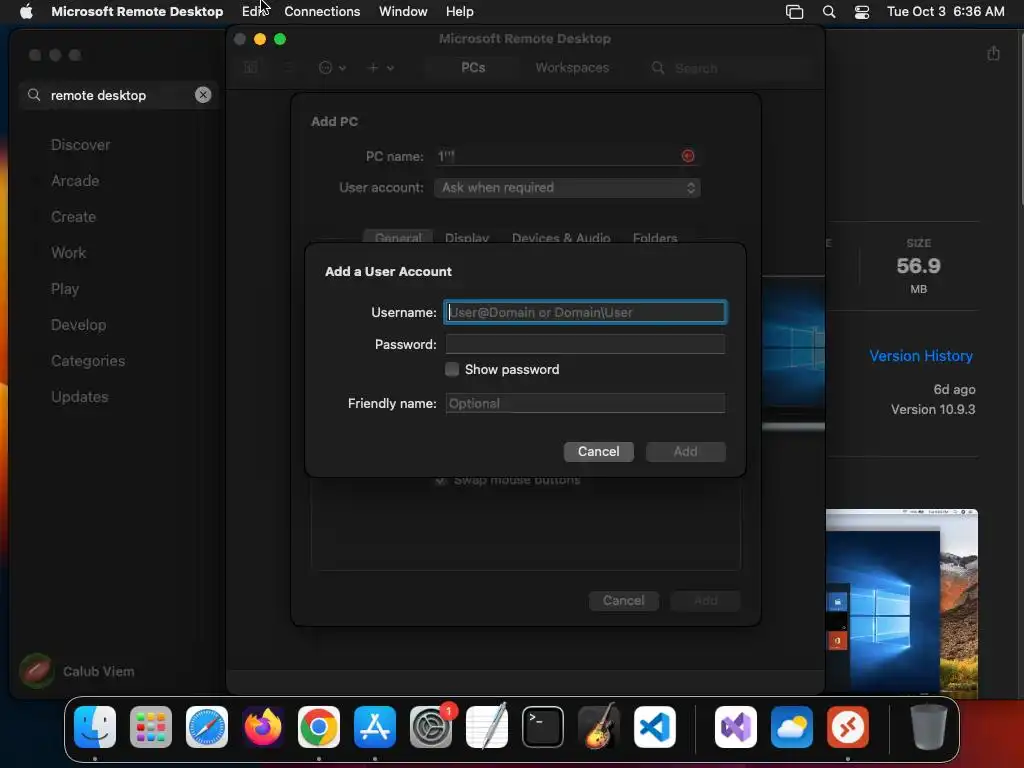
Task: Open Google Chrome in the dock
Action: coord(319,727)
